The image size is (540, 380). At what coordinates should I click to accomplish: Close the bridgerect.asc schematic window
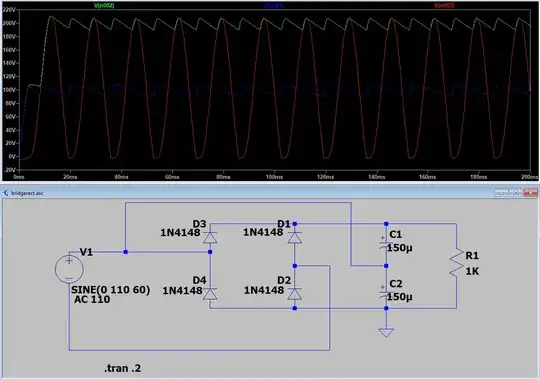pyautogui.click(x=530, y=193)
